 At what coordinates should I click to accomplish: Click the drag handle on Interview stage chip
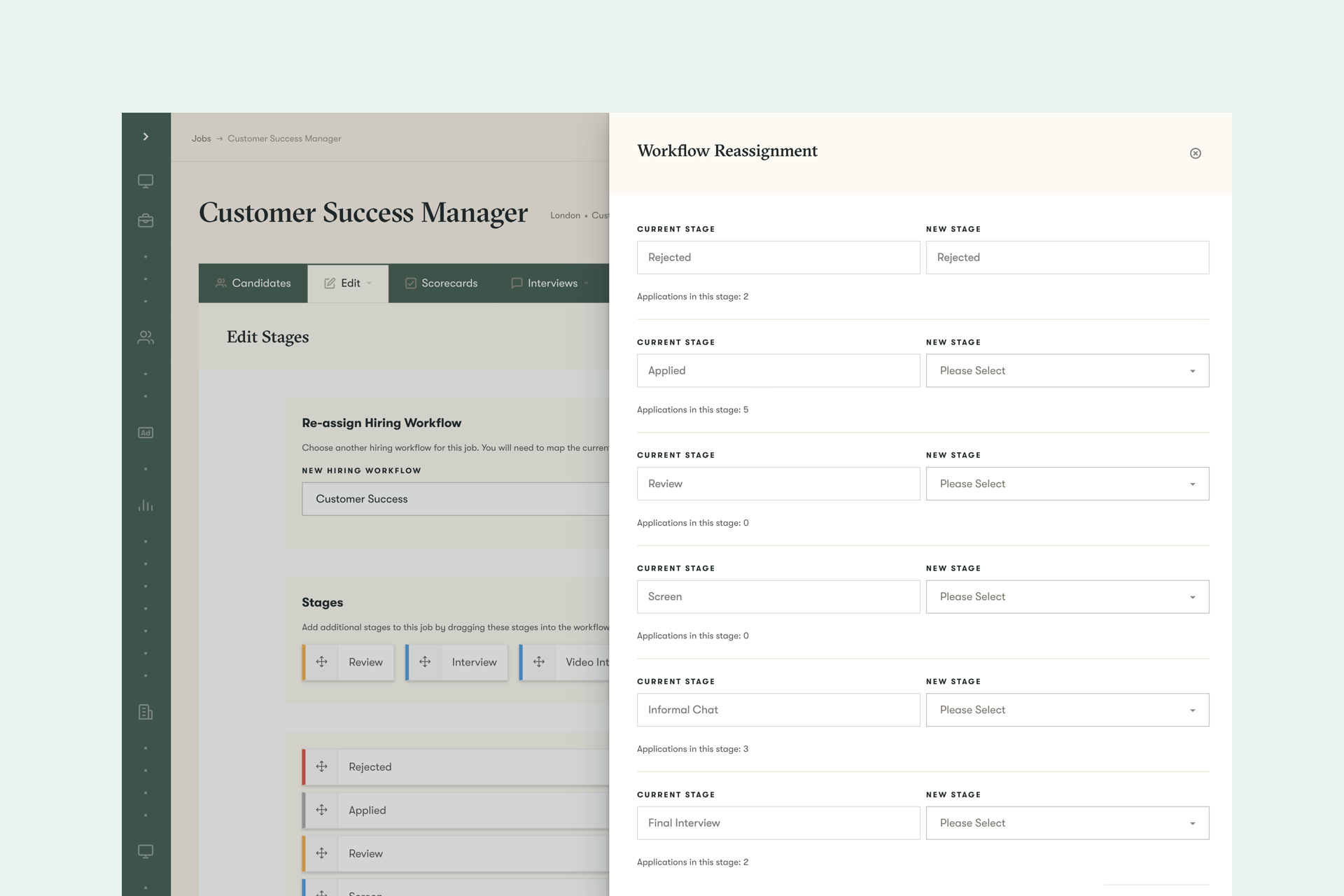424,661
